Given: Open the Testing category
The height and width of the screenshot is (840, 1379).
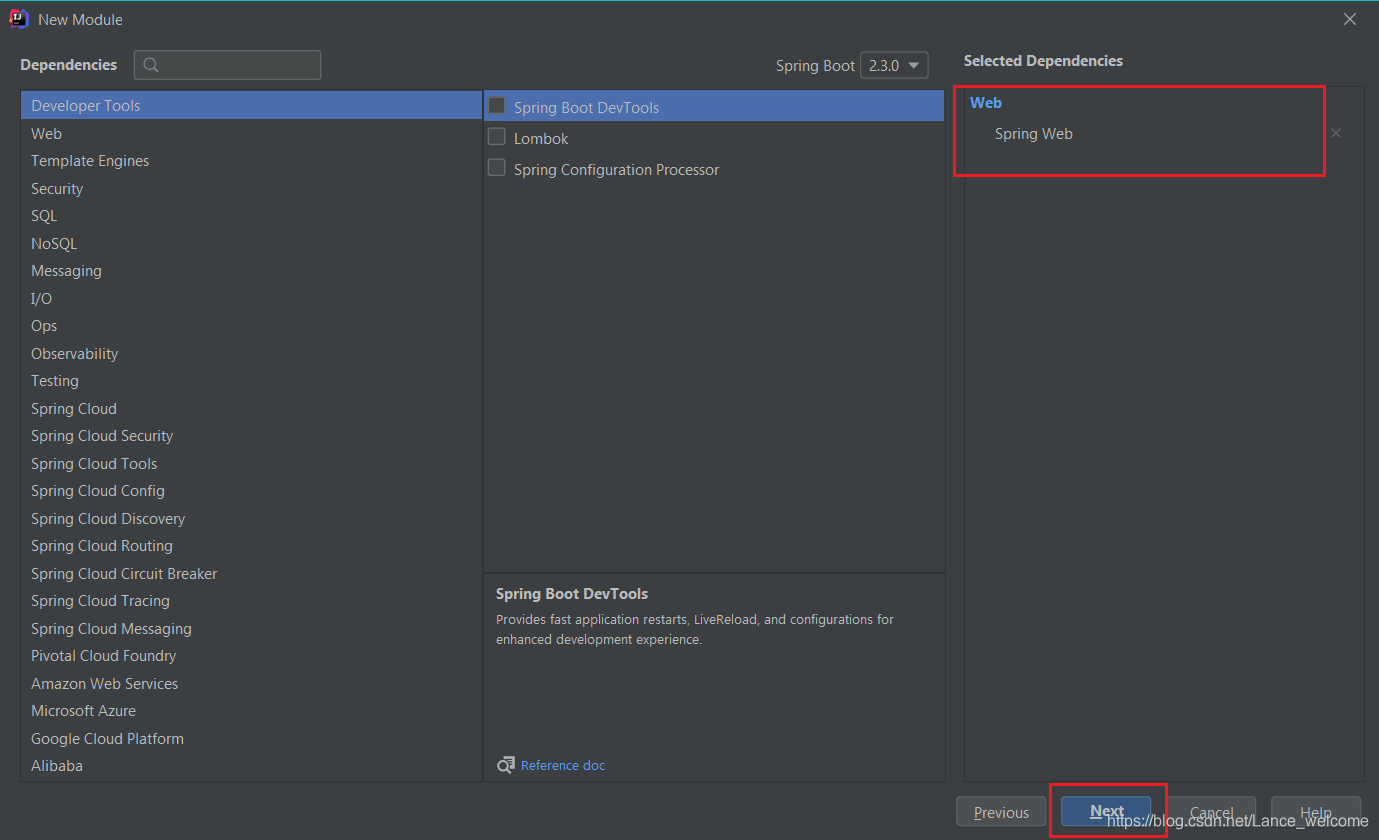Looking at the screenshot, I should click(x=251, y=381).
